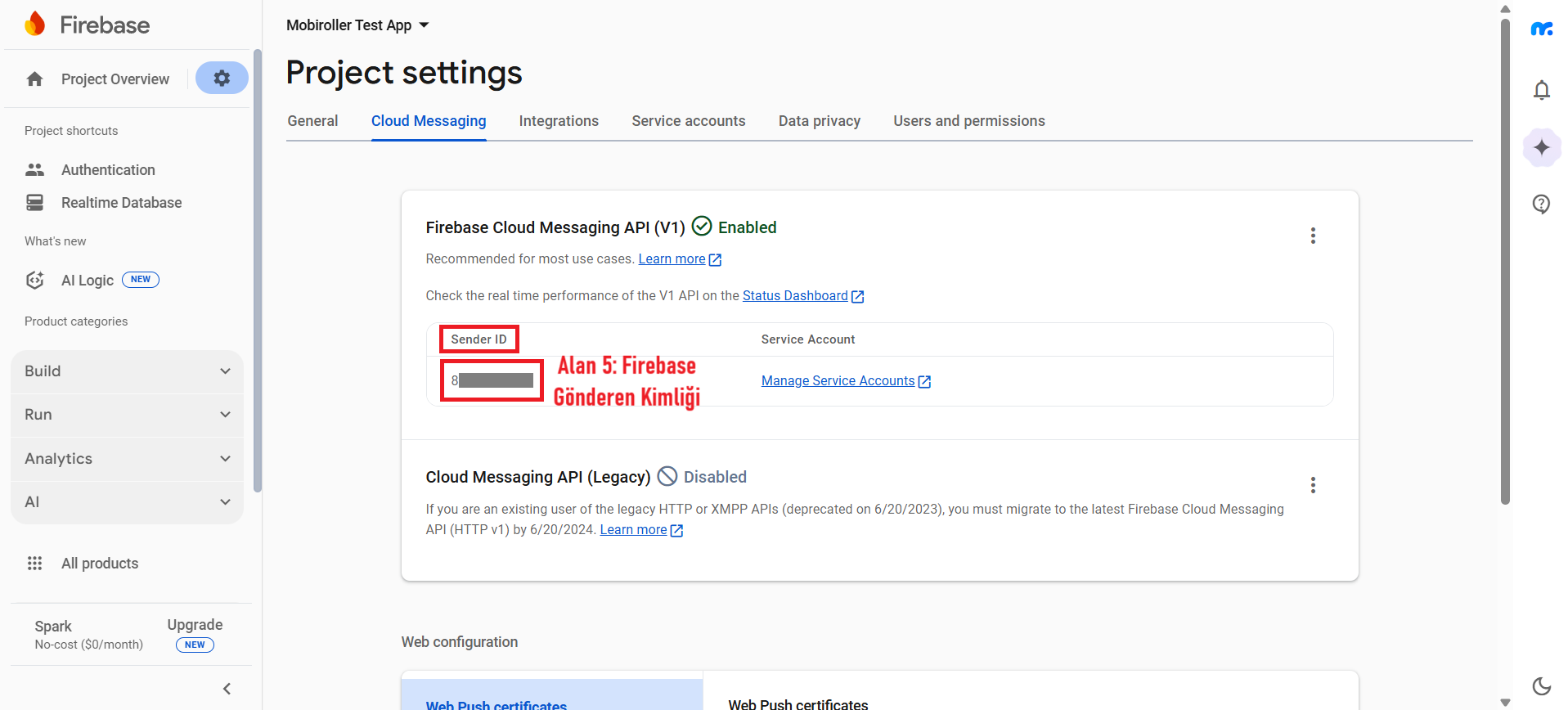Click the Sender ID column header
1568x710 pixels.
[x=478, y=339]
